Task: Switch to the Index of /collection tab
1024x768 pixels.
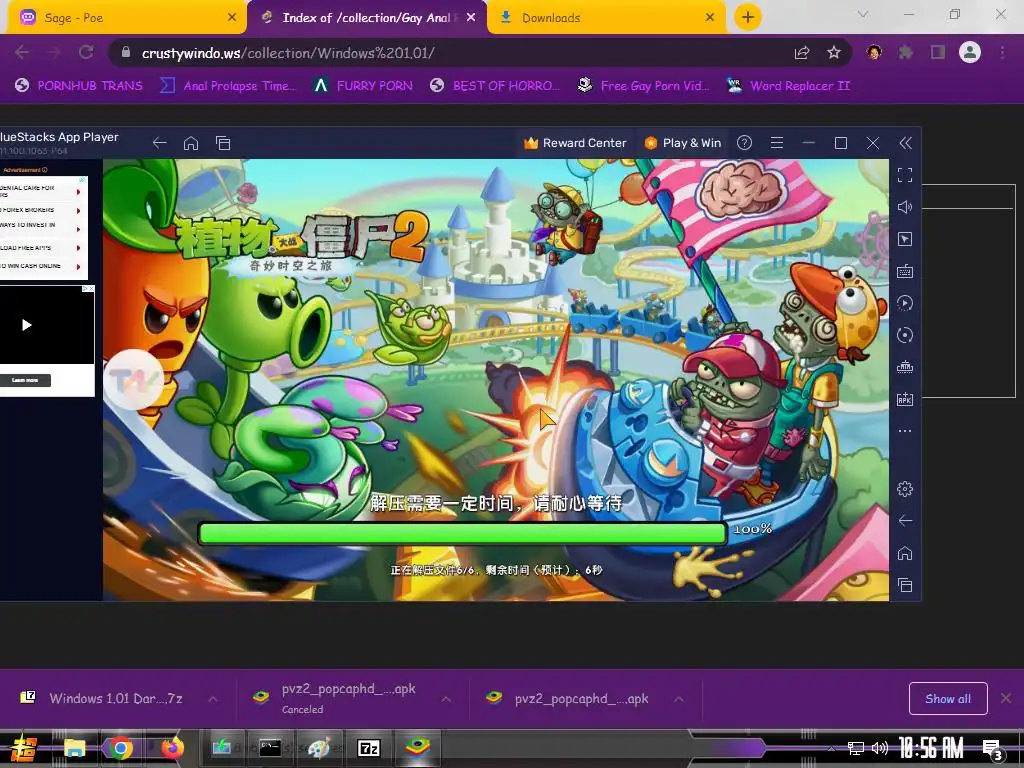Action: [366, 18]
